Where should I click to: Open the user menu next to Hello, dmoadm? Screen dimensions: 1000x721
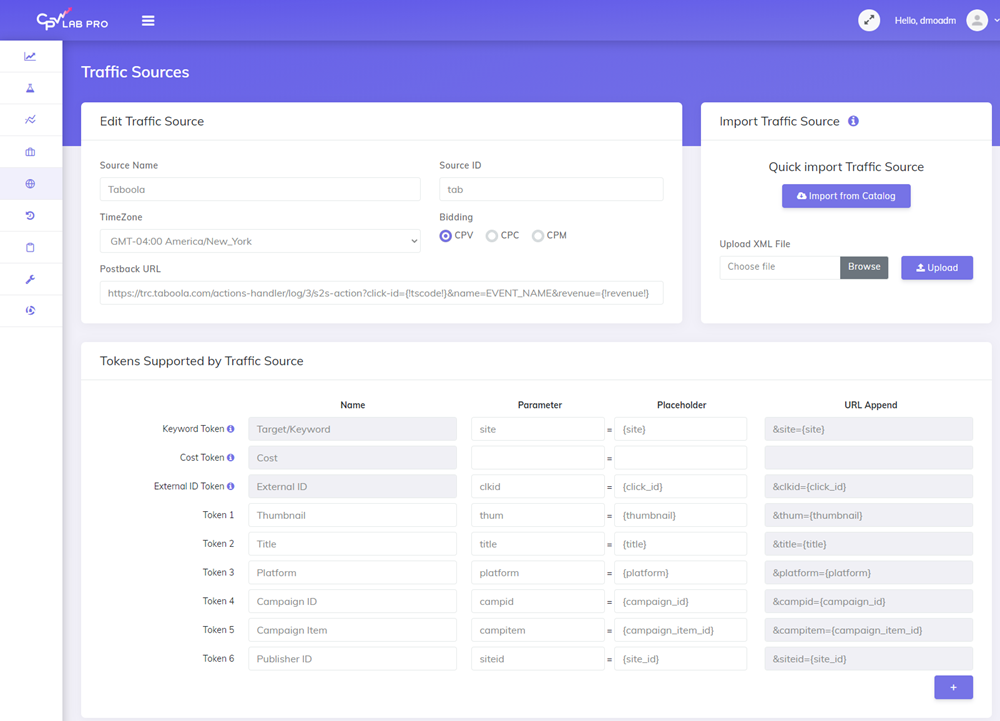(x=978, y=20)
